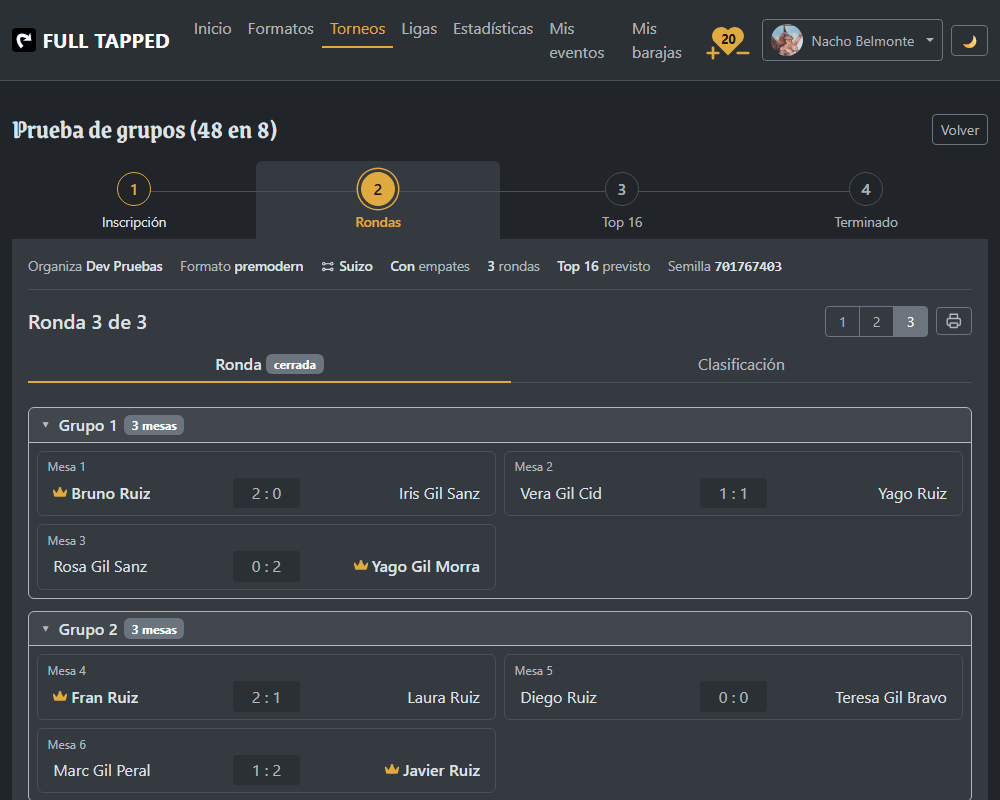The image size is (1000, 800).
Task: Click the seed value 701767403
Action: [748, 266]
